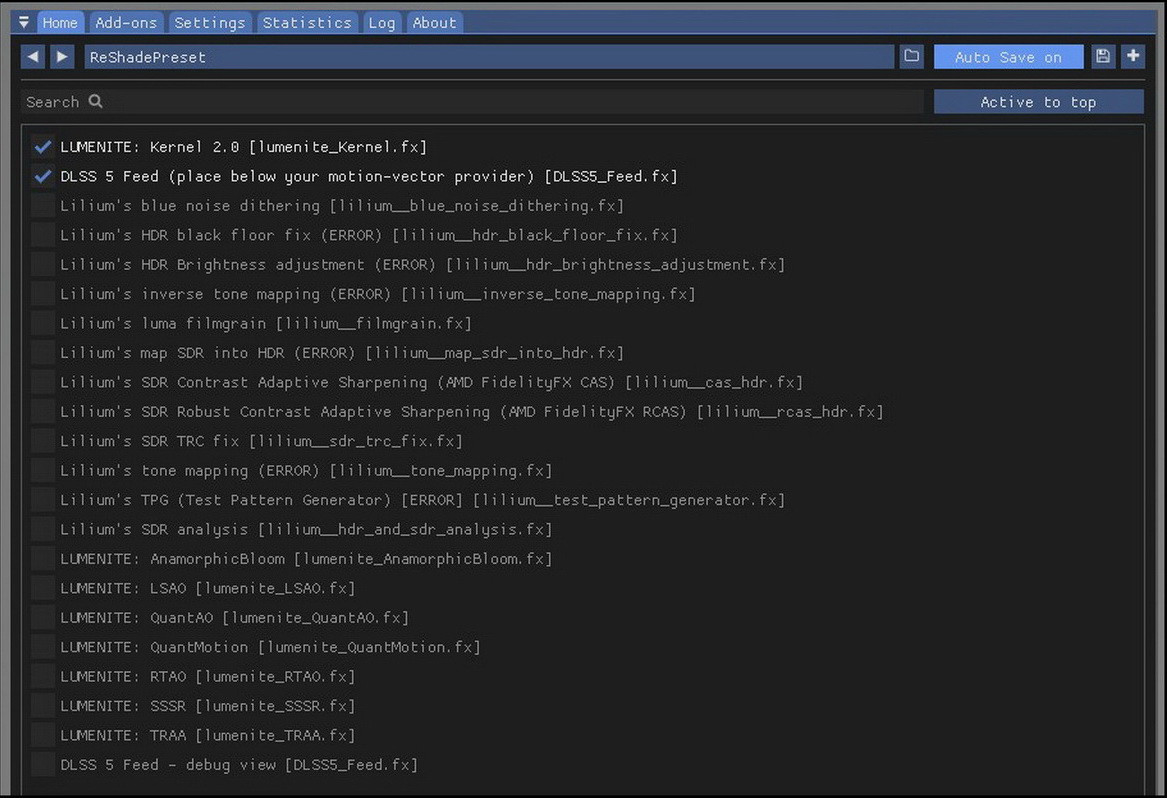Enable LUMENITE: SSSR checkbox
This screenshot has height=798, width=1167.
[x=43, y=706]
